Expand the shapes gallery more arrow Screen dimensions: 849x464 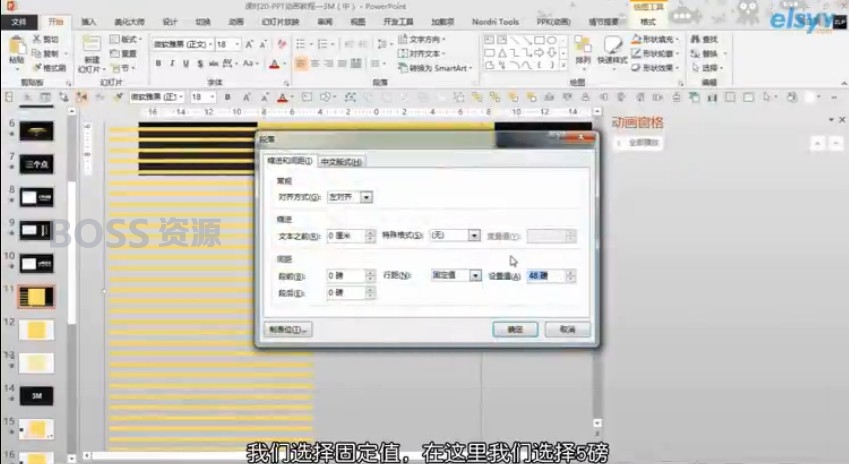click(563, 66)
